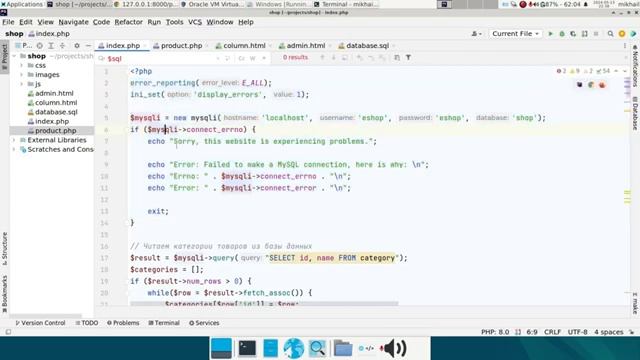Open the terminal emulator in dock

(x=247, y=349)
